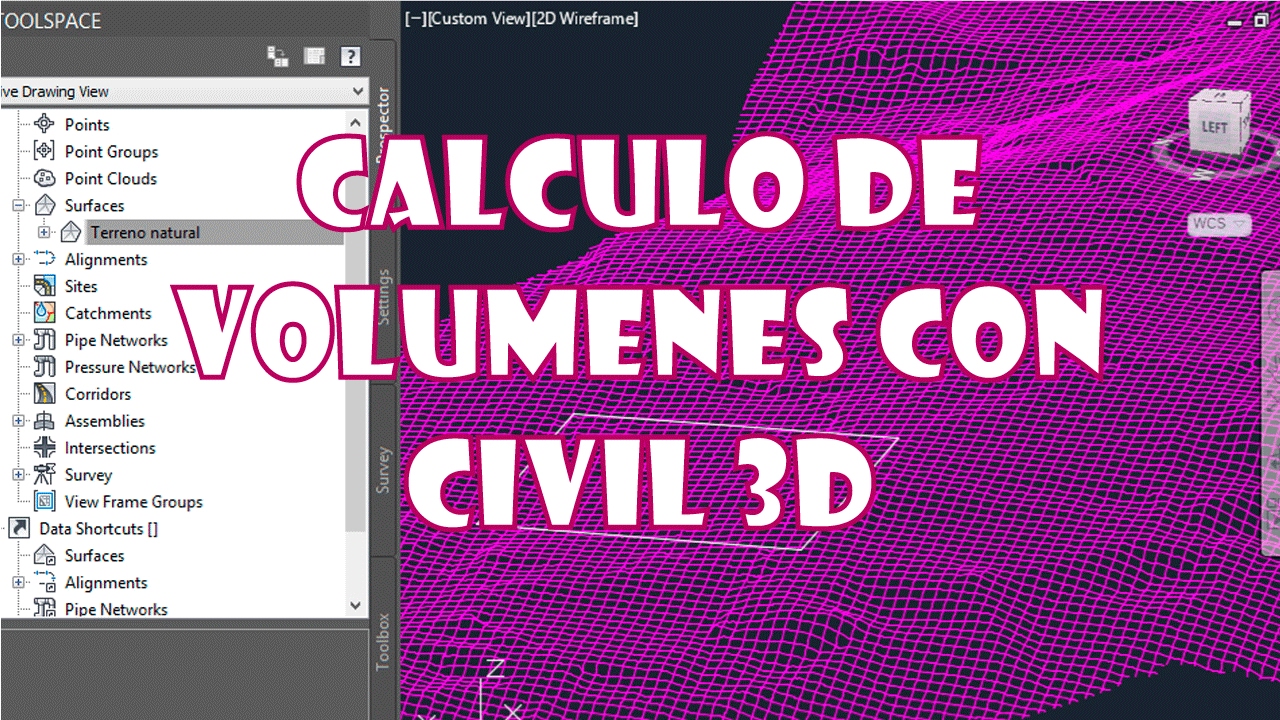The image size is (1280, 720).
Task: Select the Point Groups icon
Action: coord(45,151)
